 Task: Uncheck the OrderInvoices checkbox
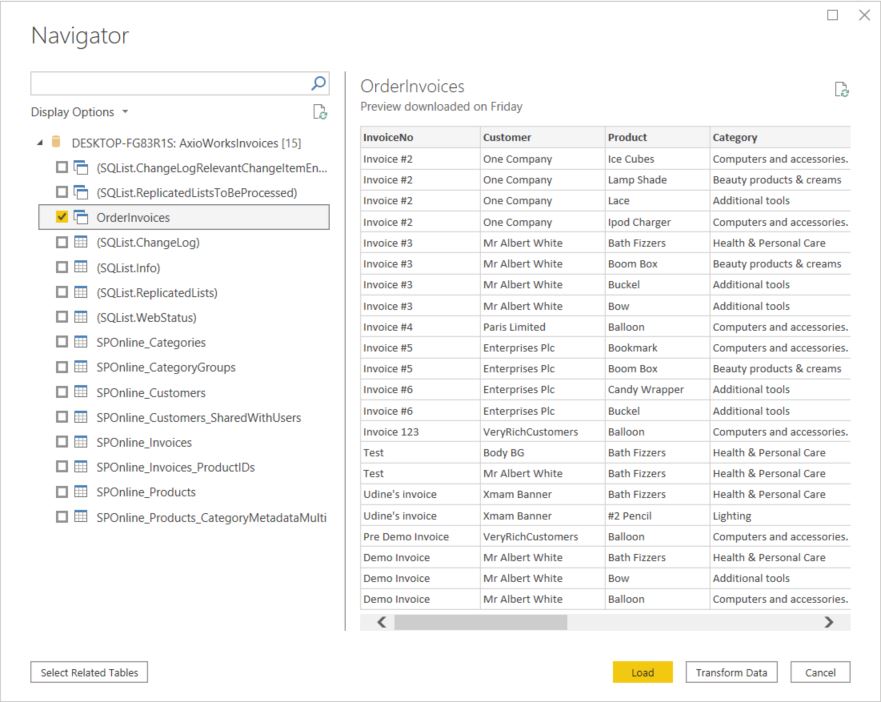tap(62, 218)
